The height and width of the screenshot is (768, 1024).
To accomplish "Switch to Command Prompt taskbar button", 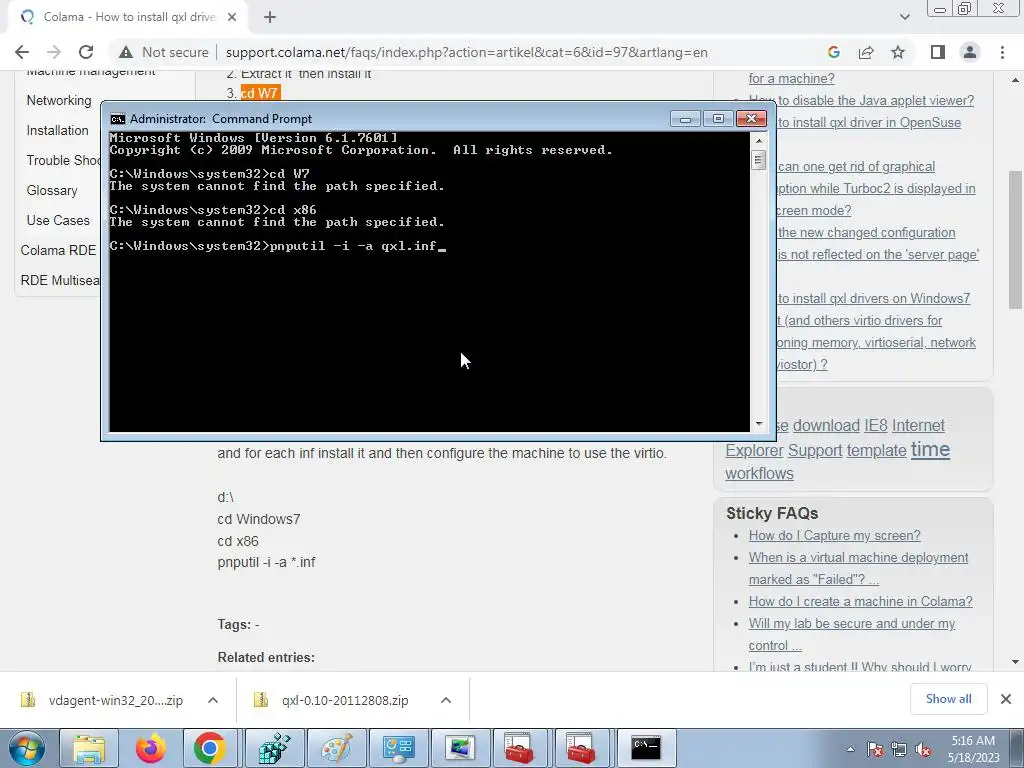I will point(646,748).
